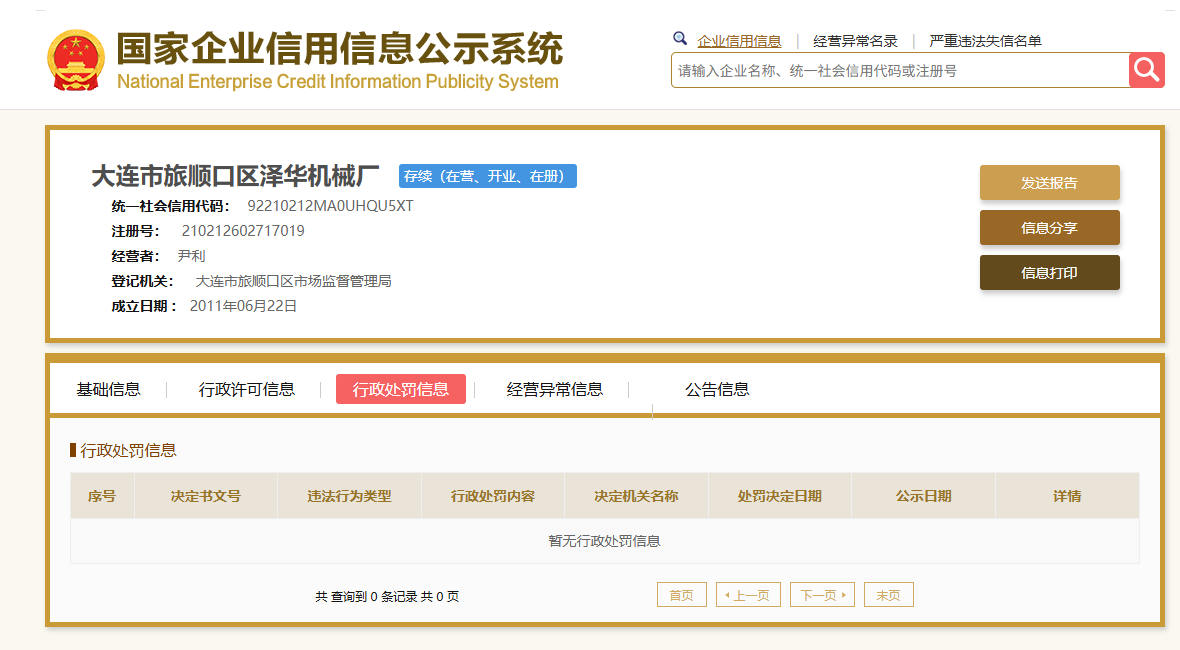Image resolution: width=1180 pixels, height=650 pixels.
Task: Click the 详情 column header
Action: point(1067,496)
